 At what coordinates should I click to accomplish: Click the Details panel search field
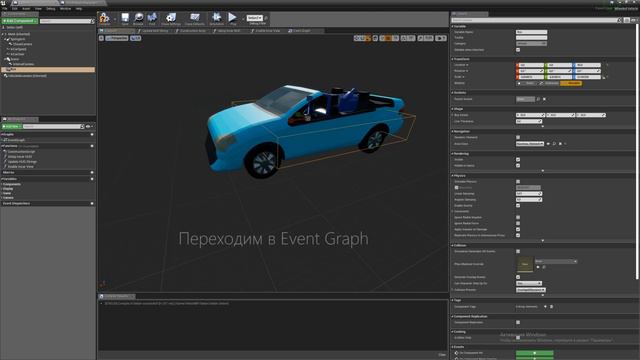pyautogui.click(x=536, y=20)
